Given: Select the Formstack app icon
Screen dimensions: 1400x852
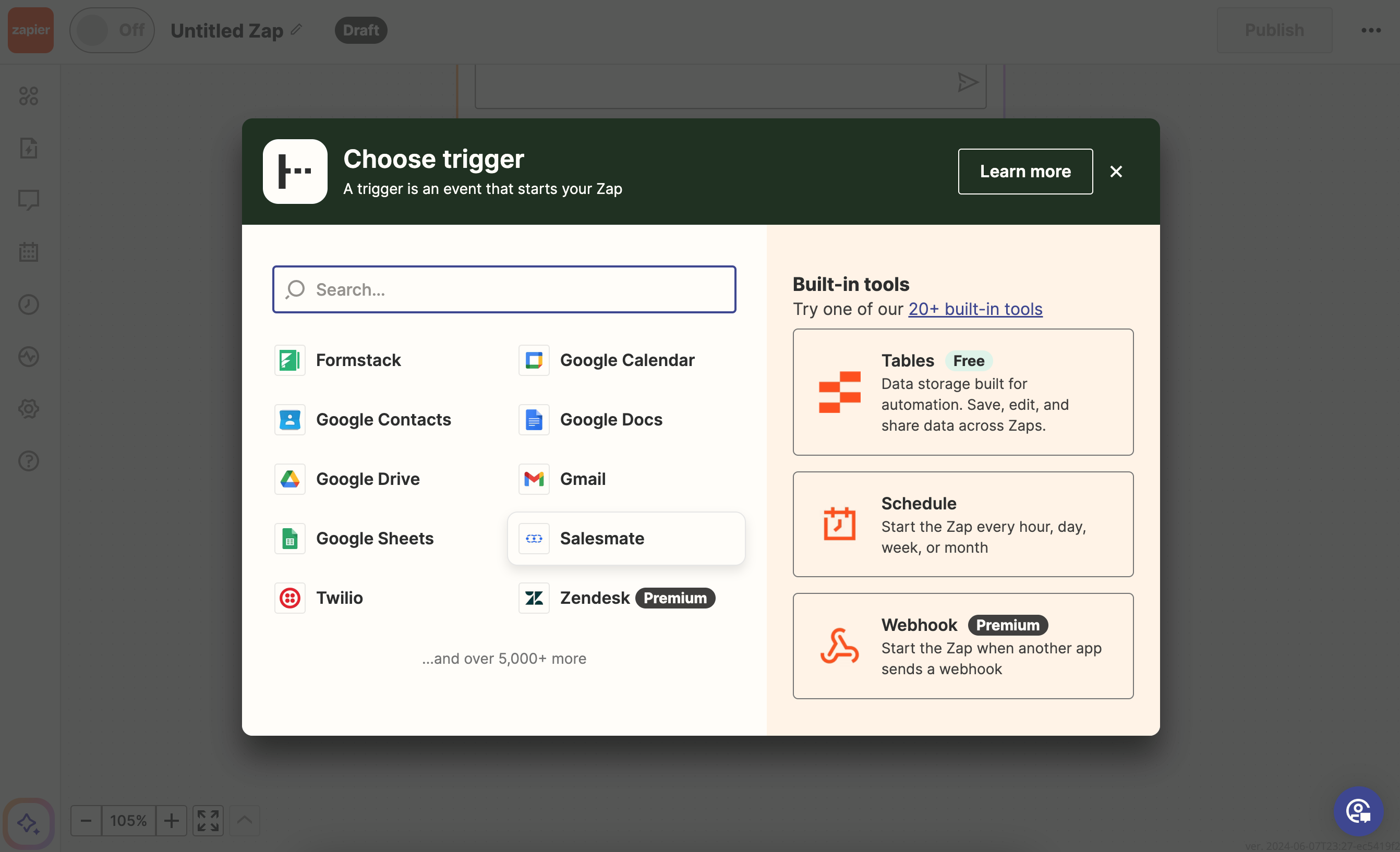Looking at the screenshot, I should [290, 360].
